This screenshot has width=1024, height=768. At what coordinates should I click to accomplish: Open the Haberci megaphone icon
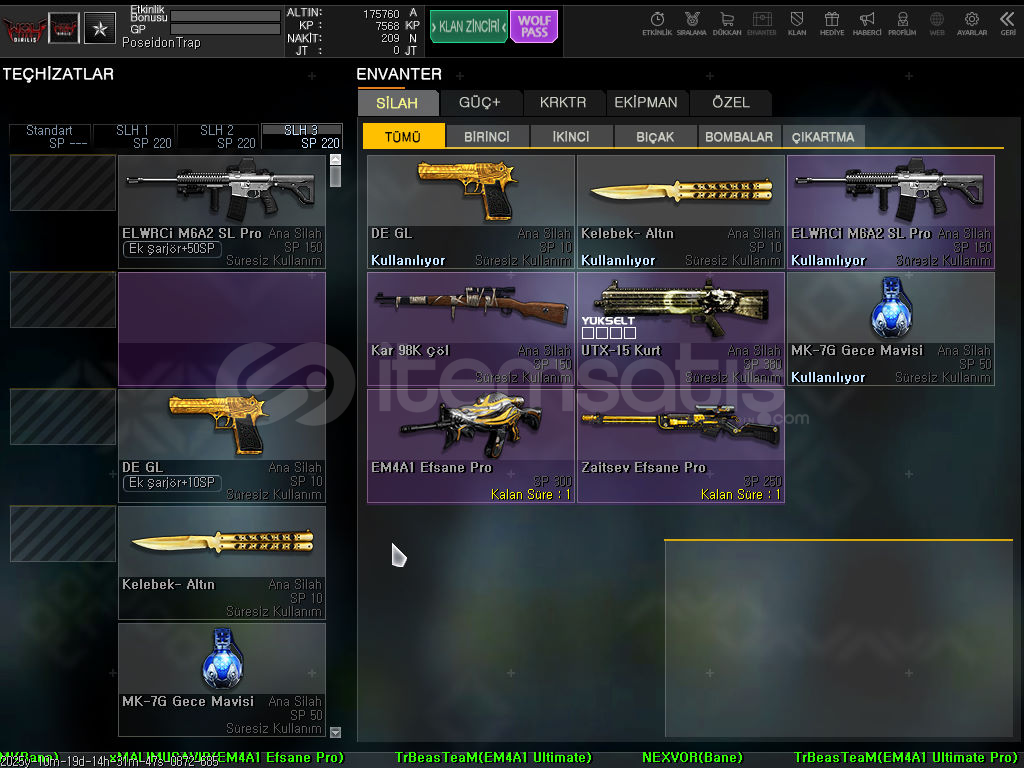click(867, 23)
